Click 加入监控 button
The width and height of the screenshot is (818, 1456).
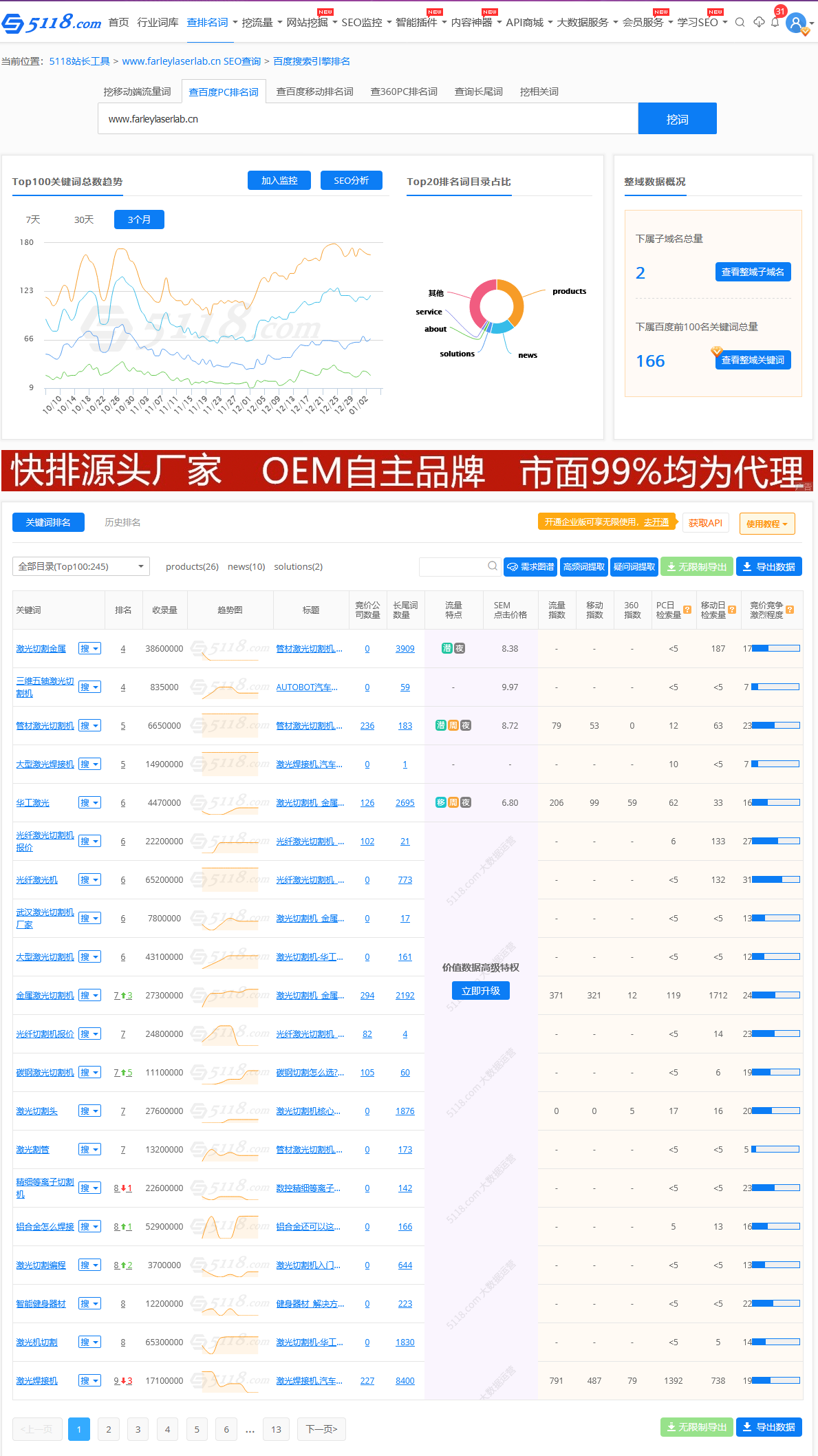(279, 180)
